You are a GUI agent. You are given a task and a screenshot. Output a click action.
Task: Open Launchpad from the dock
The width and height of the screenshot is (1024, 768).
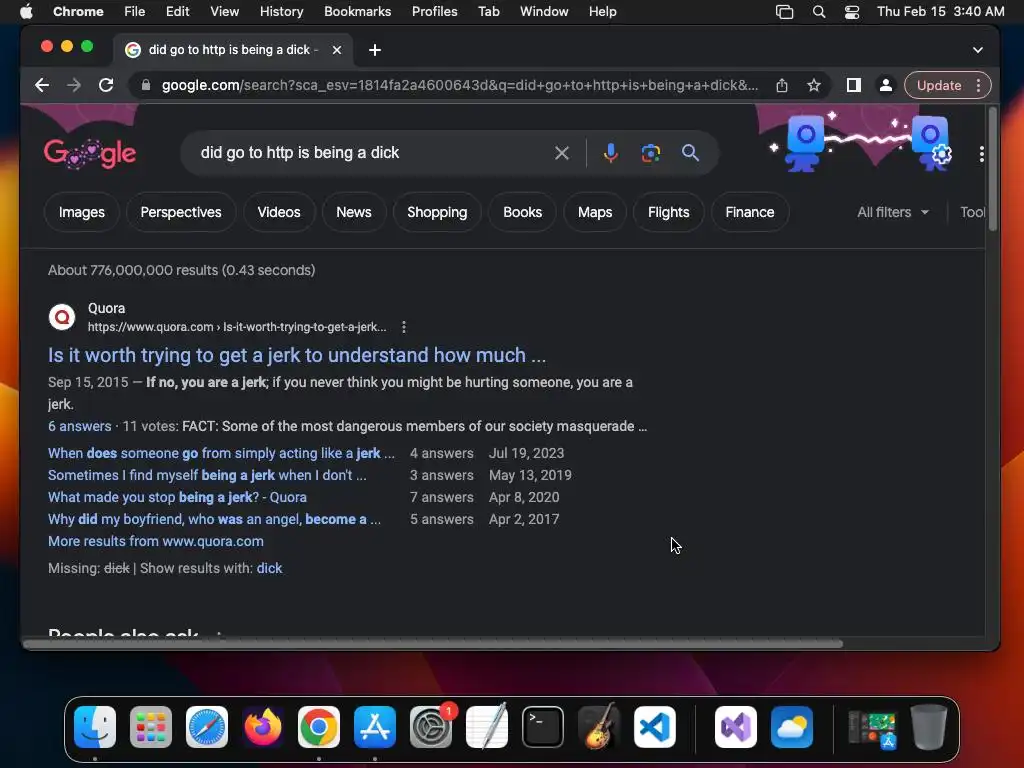[151, 727]
